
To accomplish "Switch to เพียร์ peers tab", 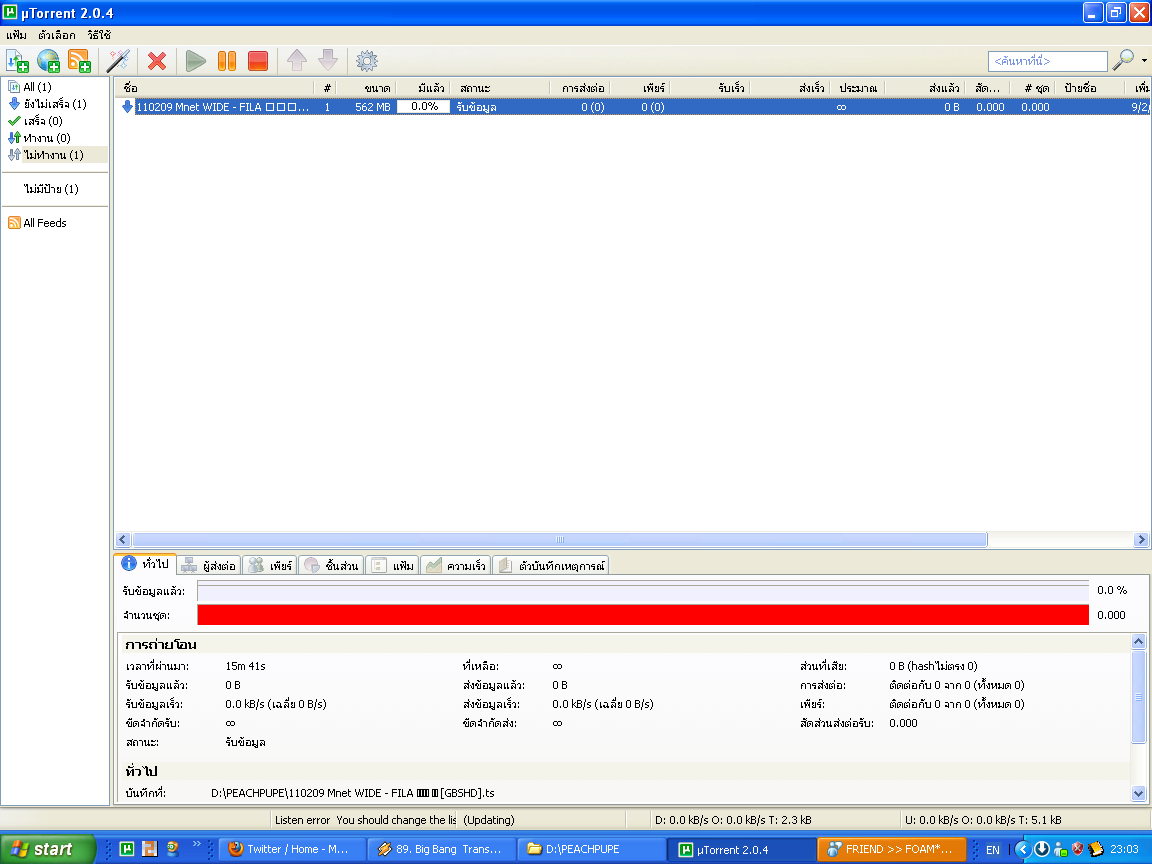I will point(270,565).
